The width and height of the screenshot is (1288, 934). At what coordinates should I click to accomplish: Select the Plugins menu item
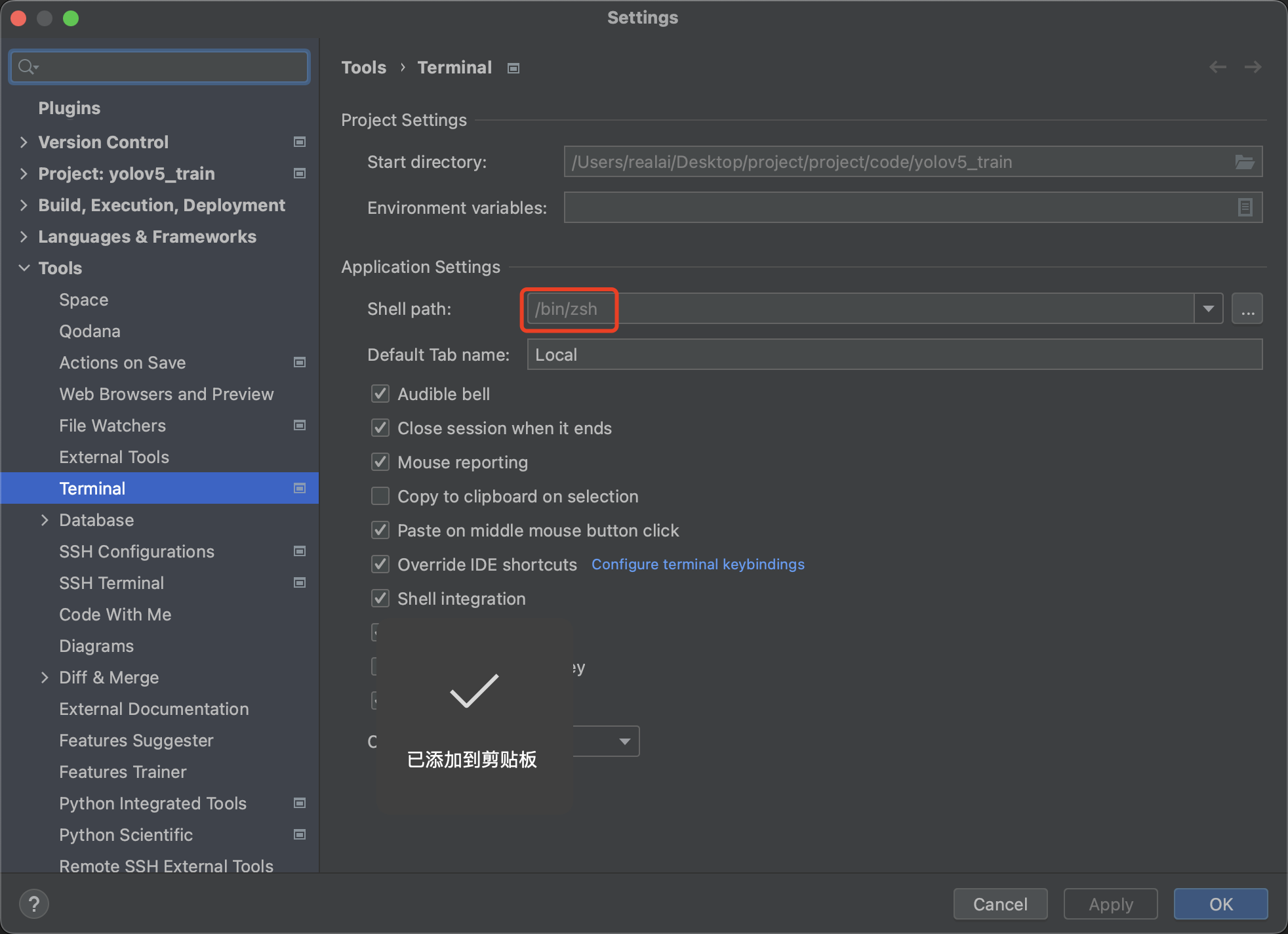tap(68, 108)
